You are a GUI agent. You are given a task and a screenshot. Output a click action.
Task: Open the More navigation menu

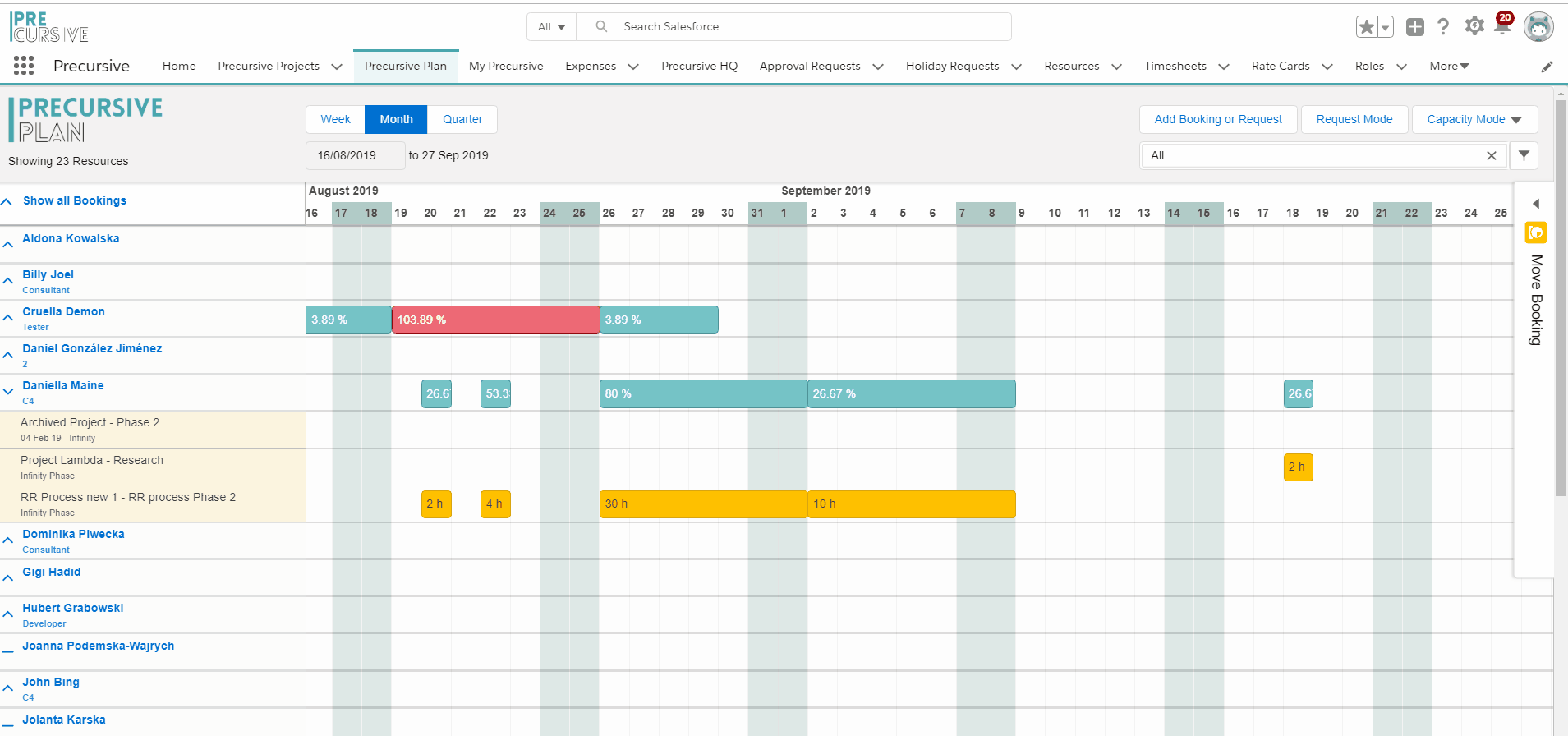click(1449, 66)
